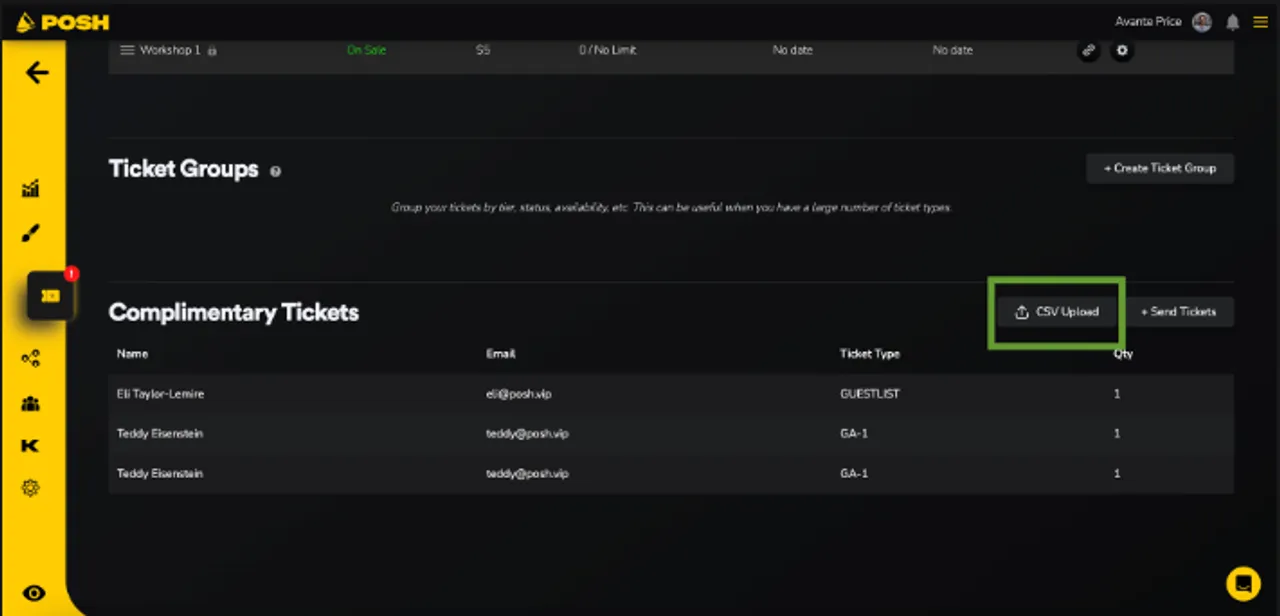Open the copy link icon for Workshop 1
The width and height of the screenshot is (1280, 616).
click(x=1088, y=50)
